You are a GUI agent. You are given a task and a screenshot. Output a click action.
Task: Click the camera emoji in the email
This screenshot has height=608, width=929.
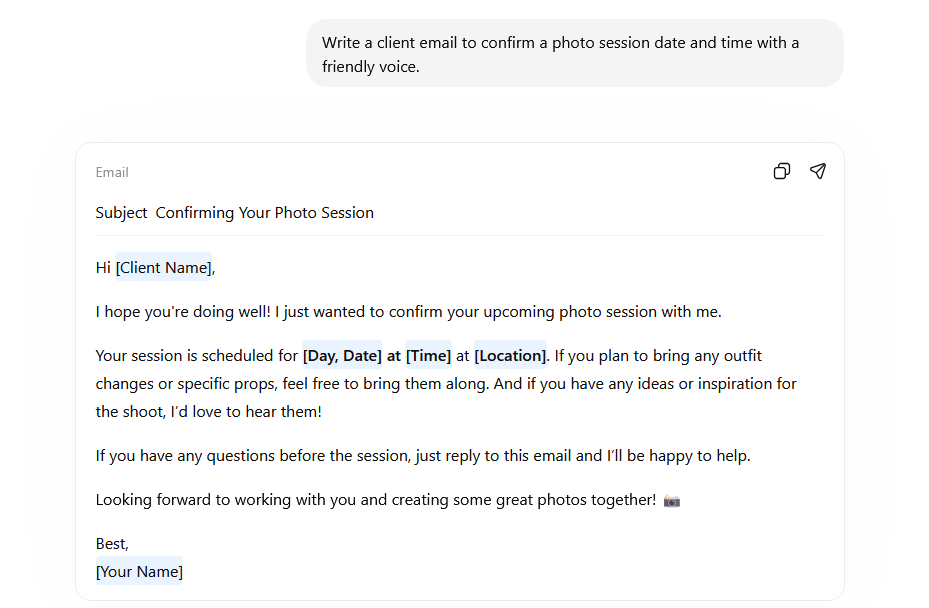[672, 500]
